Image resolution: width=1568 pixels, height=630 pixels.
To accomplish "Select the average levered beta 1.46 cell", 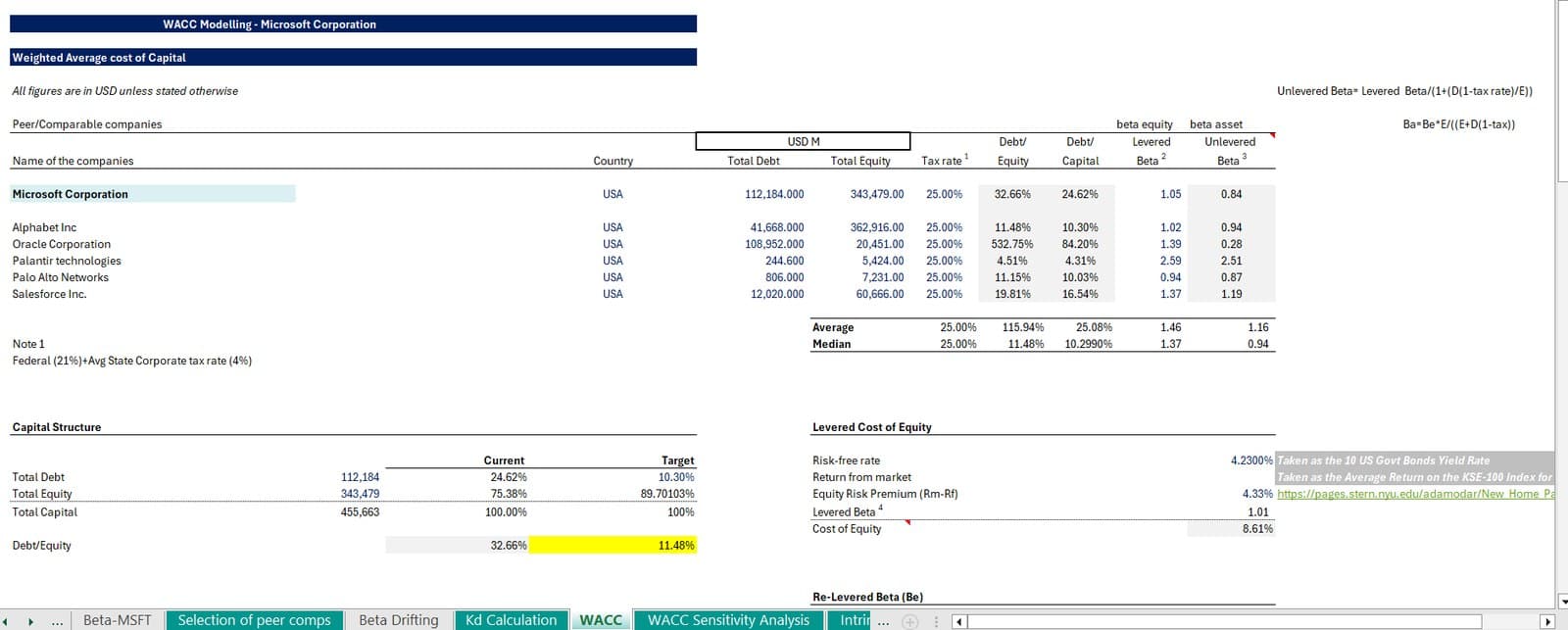I will pos(1170,327).
